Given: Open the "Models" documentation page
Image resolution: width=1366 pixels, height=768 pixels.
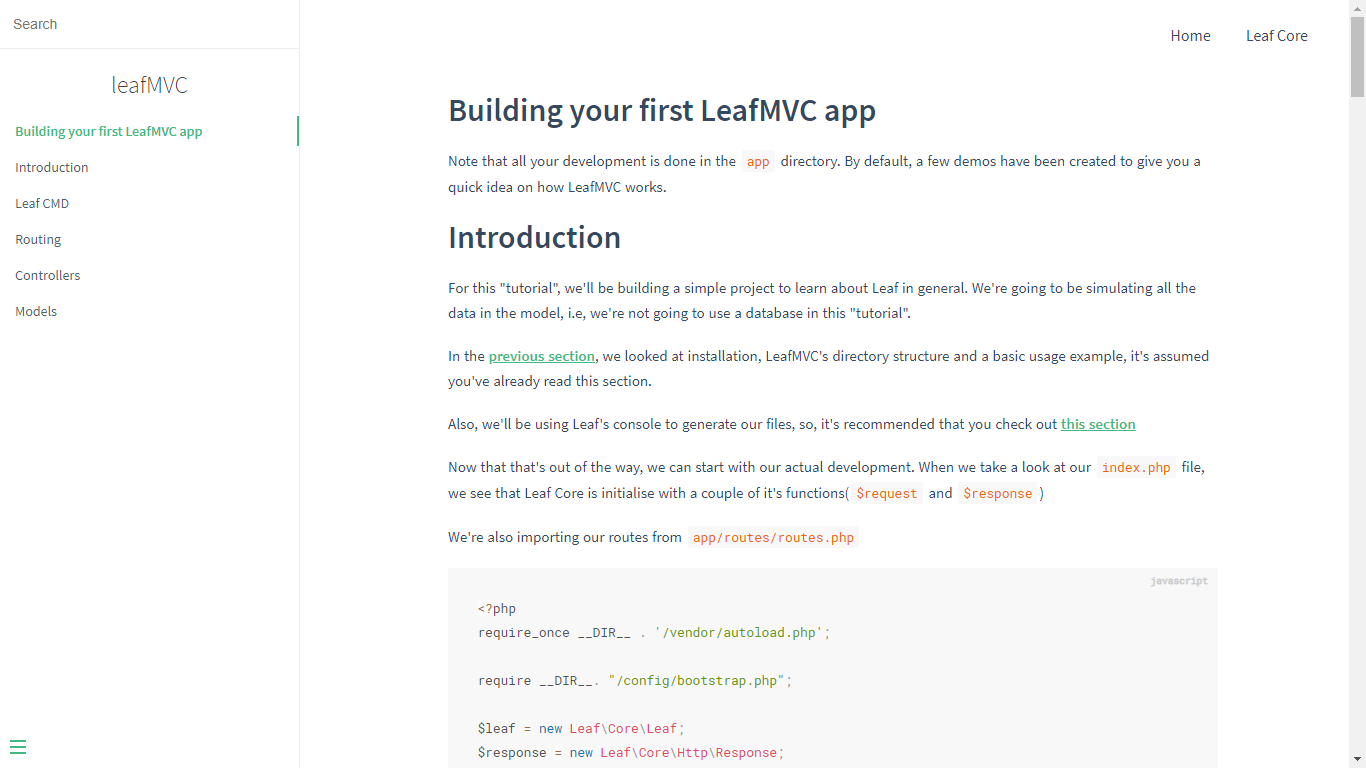Looking at the screenshot, I should tap(36, 311).
